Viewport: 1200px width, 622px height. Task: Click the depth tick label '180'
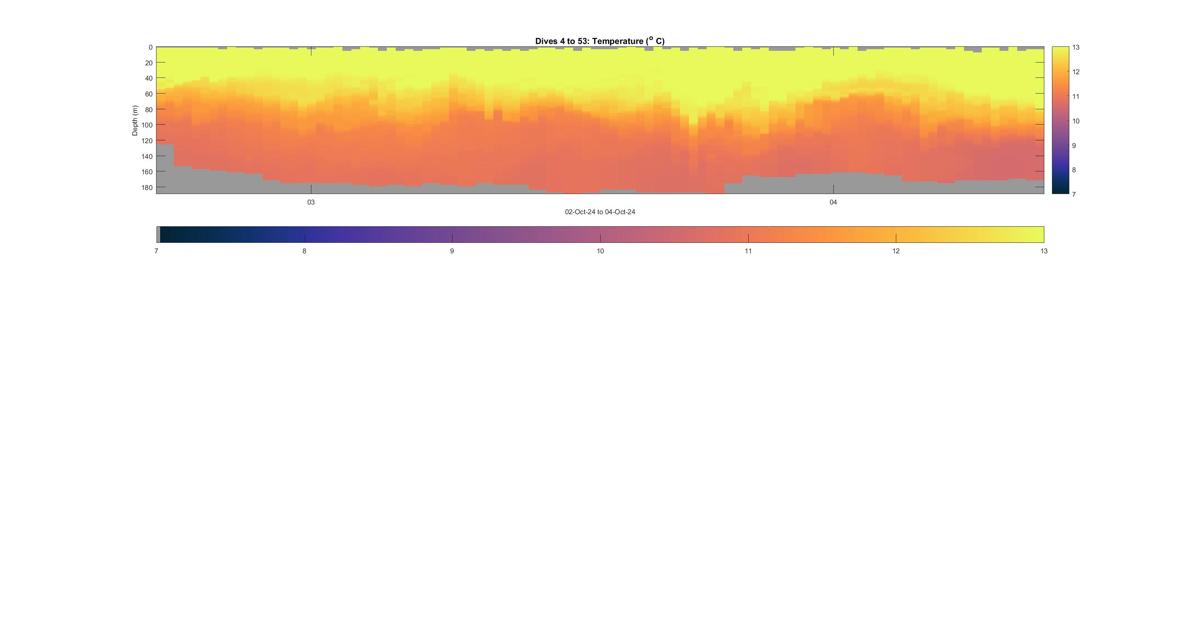click(146, 187)
